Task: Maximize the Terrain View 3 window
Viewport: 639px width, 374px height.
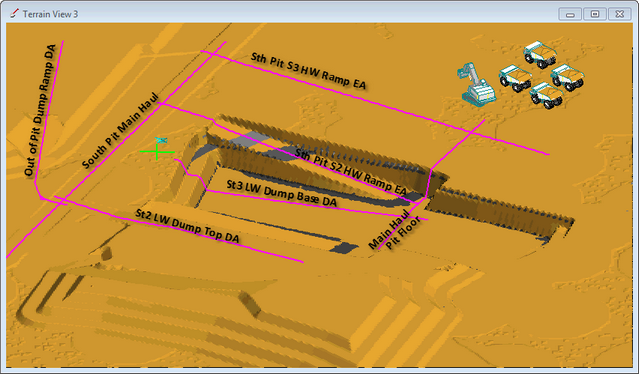Action: click(595, 14)
